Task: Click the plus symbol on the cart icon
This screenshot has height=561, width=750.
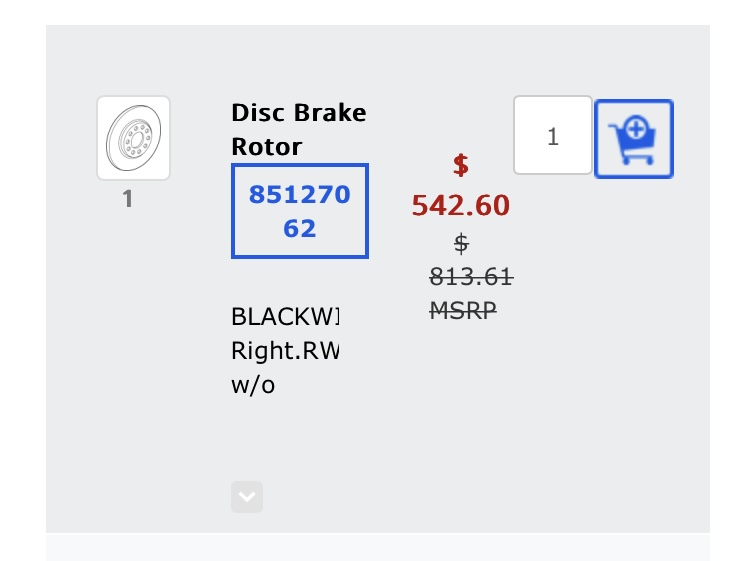Action: (x=636, y=129)
